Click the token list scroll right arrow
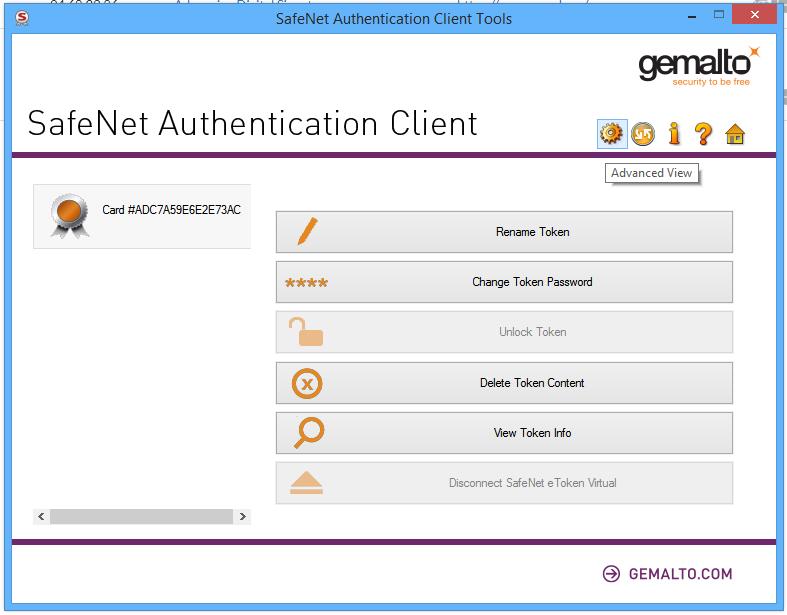This screenshot has height=615, width=787. point(242,517)
